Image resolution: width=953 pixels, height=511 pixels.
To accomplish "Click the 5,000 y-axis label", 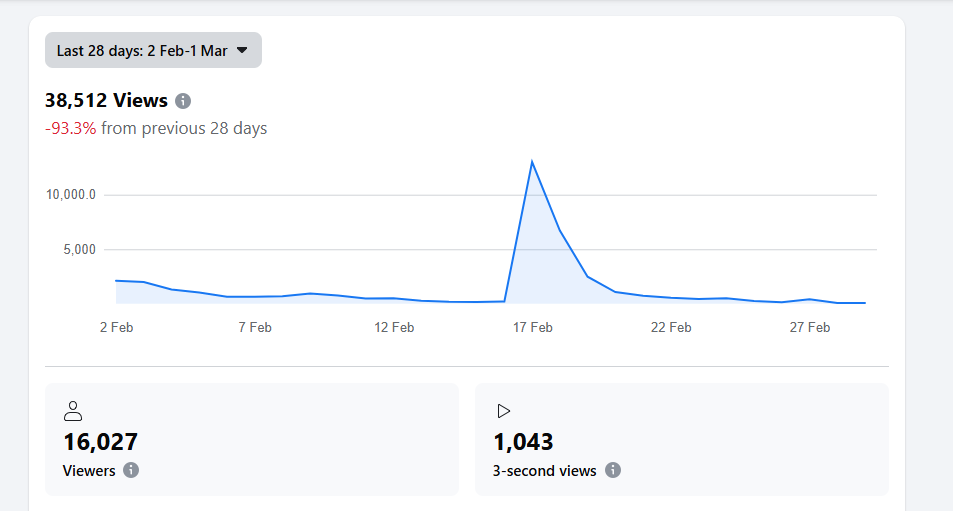I will coord(78,249).
